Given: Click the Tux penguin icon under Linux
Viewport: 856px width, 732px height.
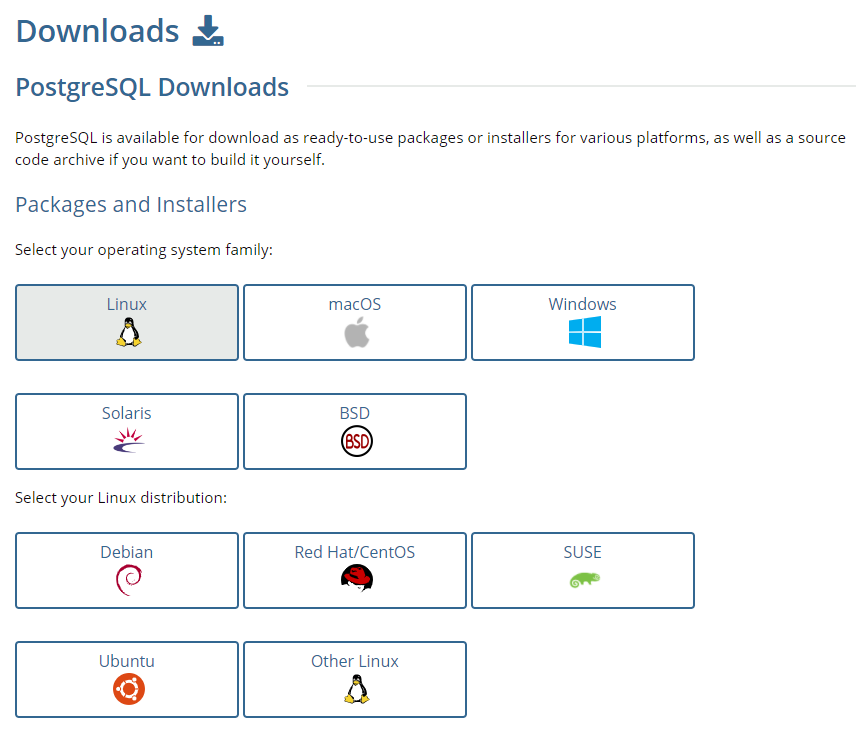Looking at the screenshot, I should 129,332.
